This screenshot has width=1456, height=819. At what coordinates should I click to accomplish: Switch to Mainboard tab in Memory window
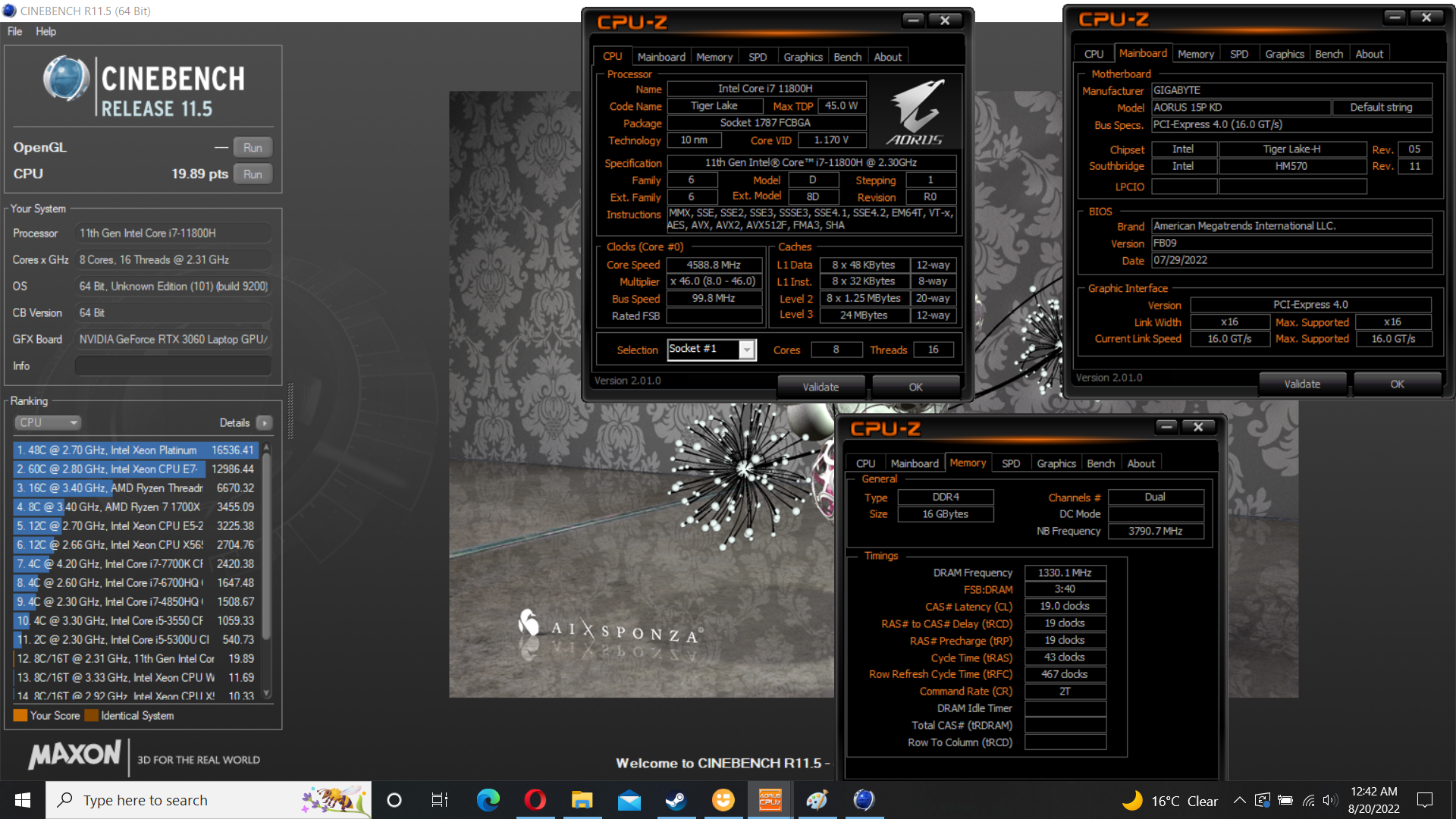tap(915, 463)
